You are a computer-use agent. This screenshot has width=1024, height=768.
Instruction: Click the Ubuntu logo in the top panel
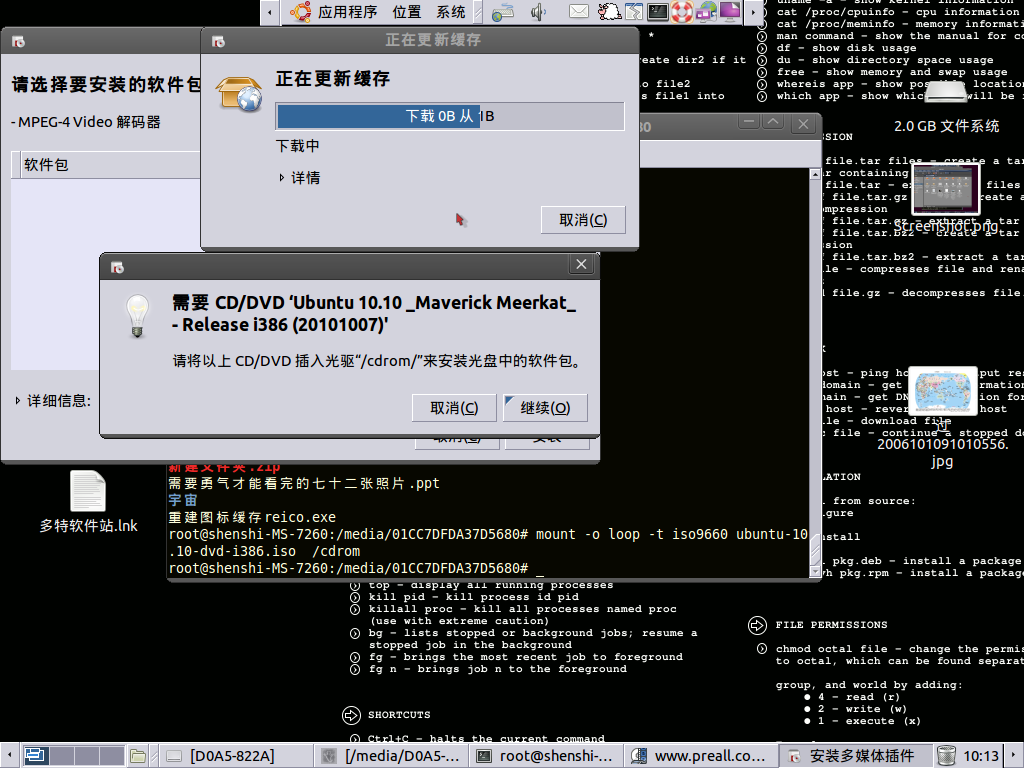(300, 12)
